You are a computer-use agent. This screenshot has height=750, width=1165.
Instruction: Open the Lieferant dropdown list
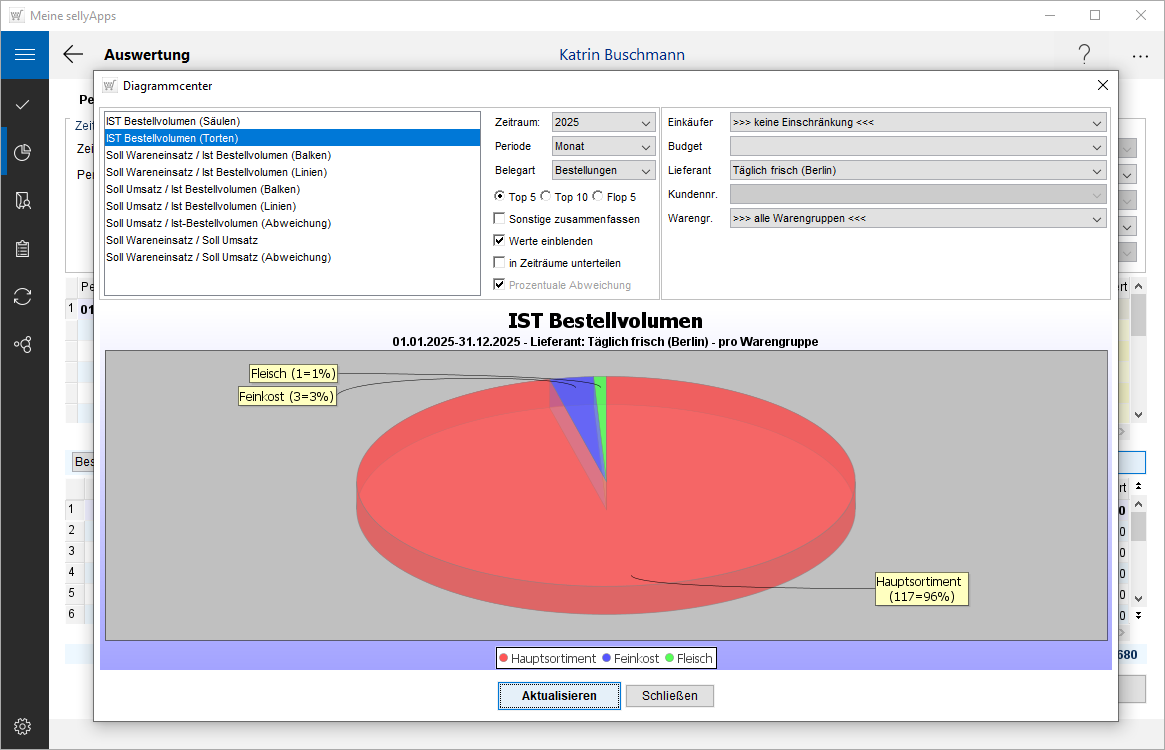pos(917,171)
